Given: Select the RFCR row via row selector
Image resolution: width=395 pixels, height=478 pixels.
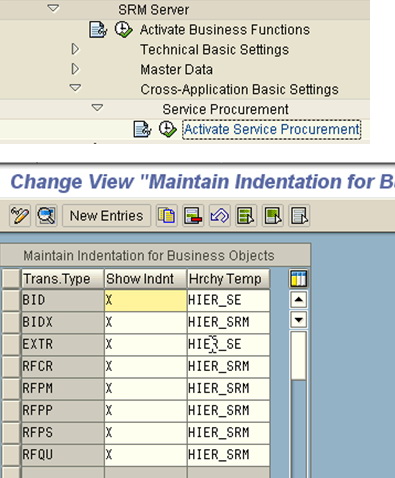Looking at the screenshot, I should [11, 366].
